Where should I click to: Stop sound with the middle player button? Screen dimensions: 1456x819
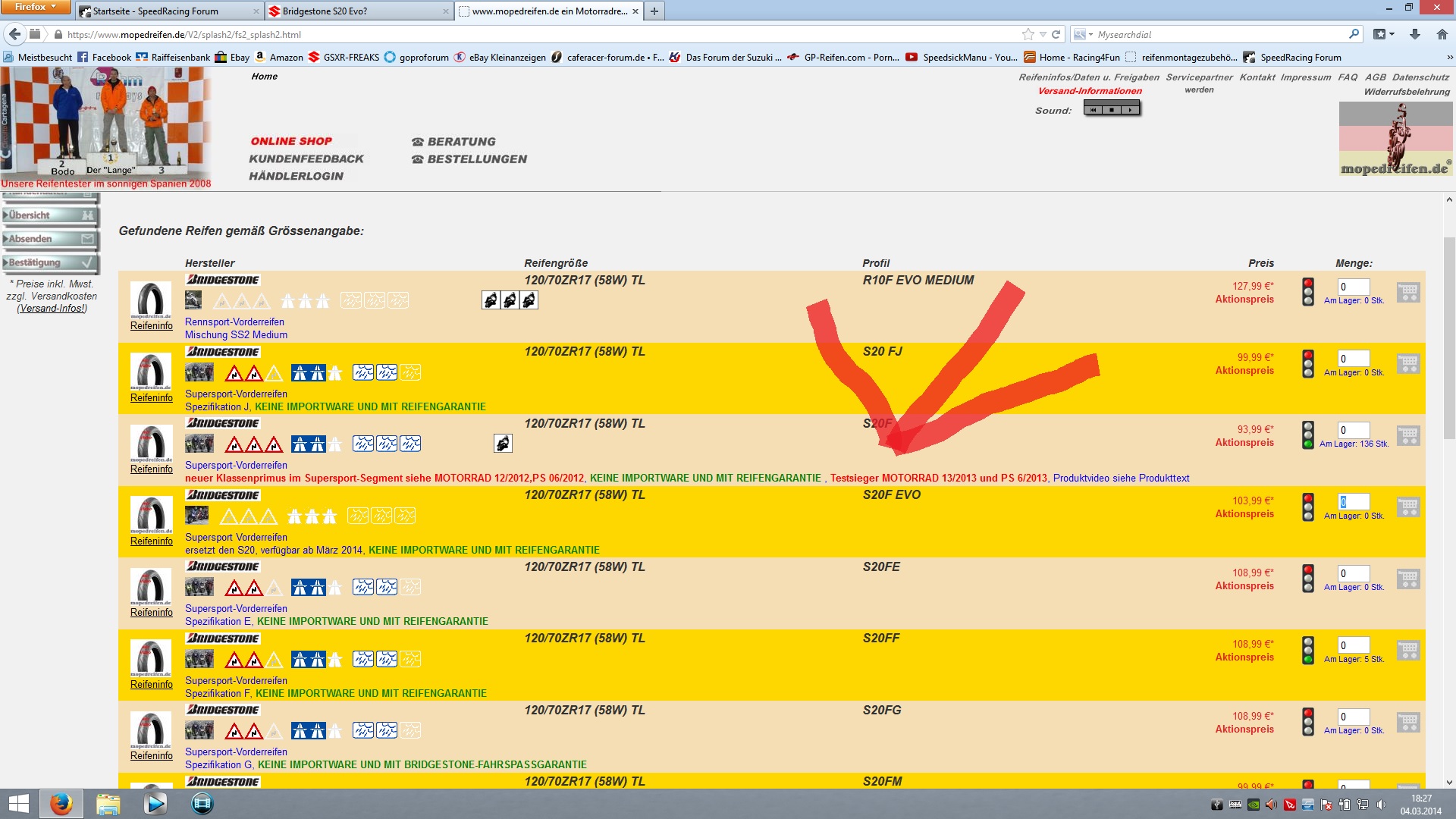(1112, 110)
